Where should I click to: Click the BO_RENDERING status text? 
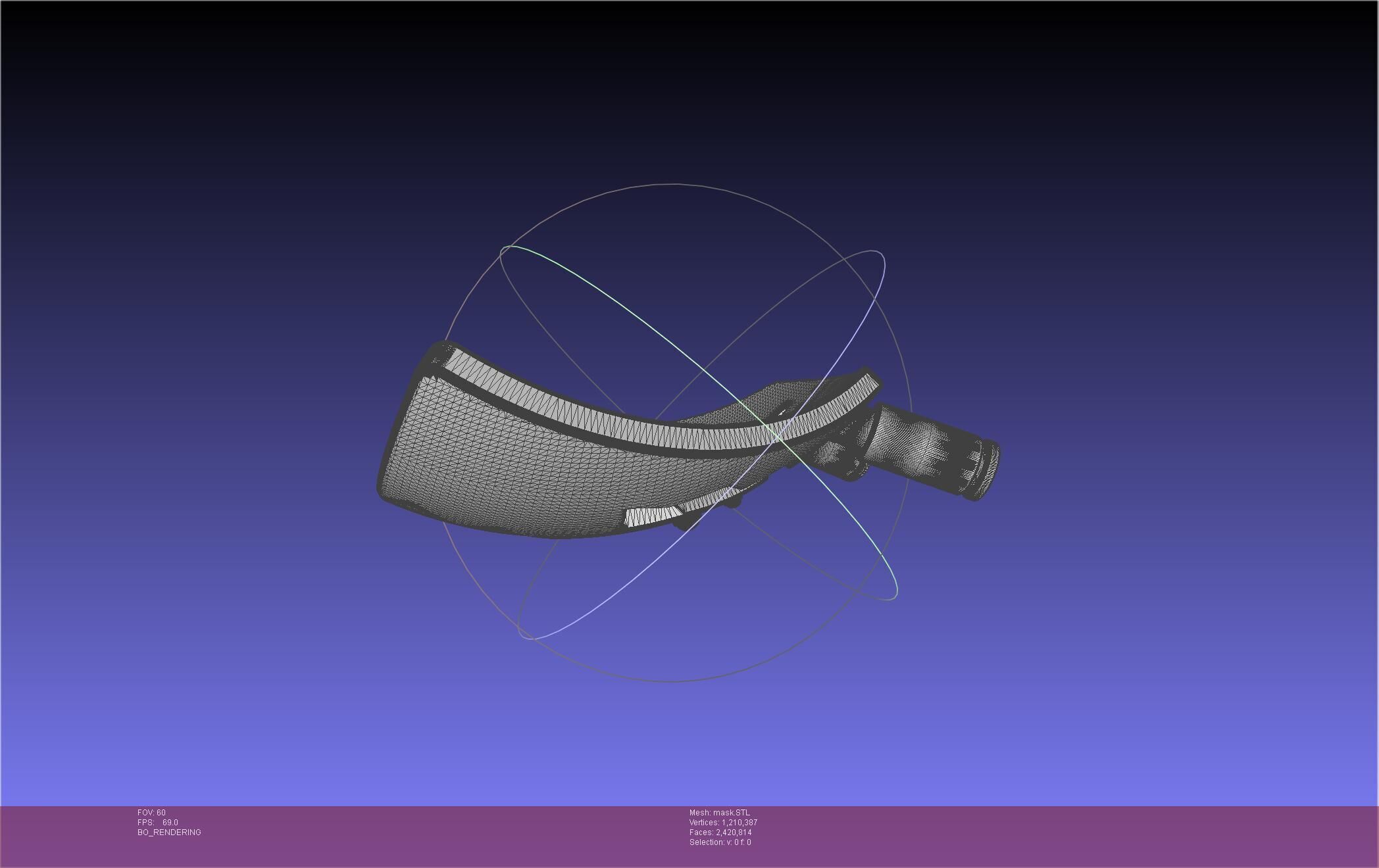(x=169, y=832)
